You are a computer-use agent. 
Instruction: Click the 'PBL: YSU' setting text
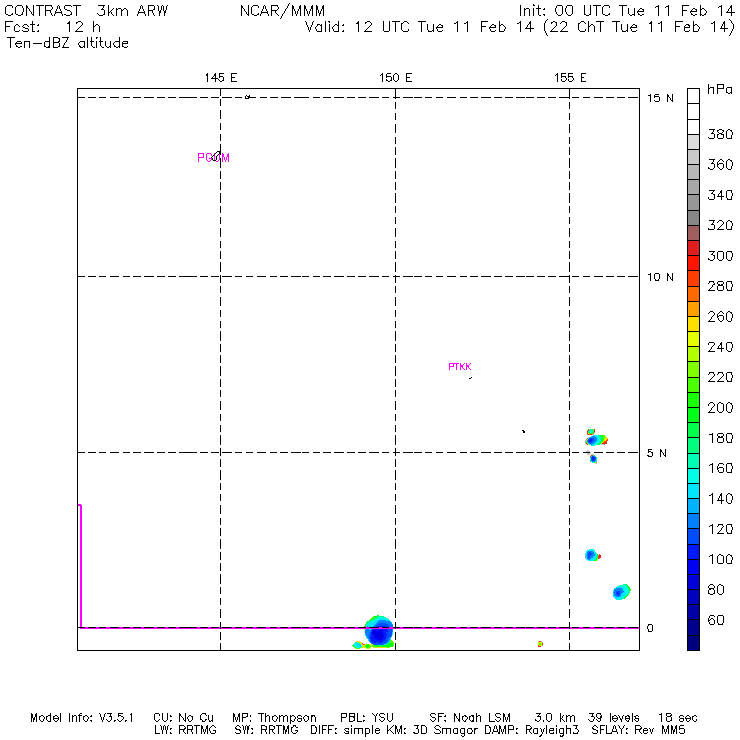coord(366,718)
